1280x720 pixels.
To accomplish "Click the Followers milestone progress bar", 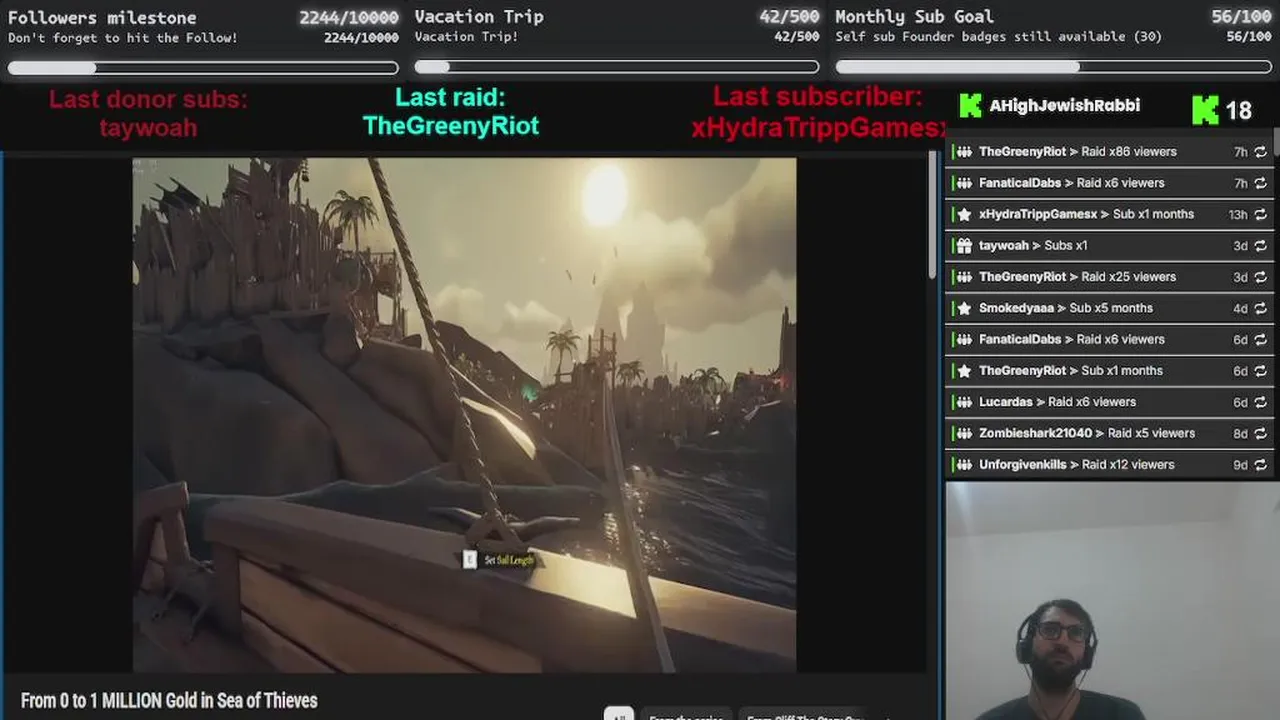I will tap(203, 68).
